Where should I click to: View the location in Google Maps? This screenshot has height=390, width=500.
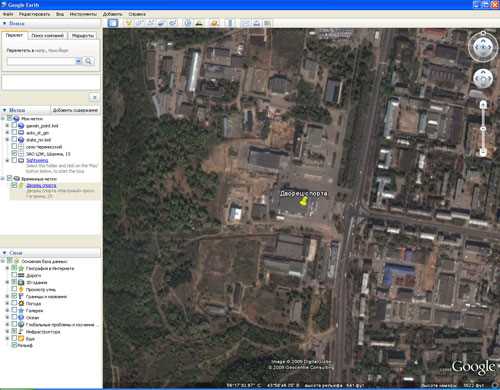coord(267,23)
